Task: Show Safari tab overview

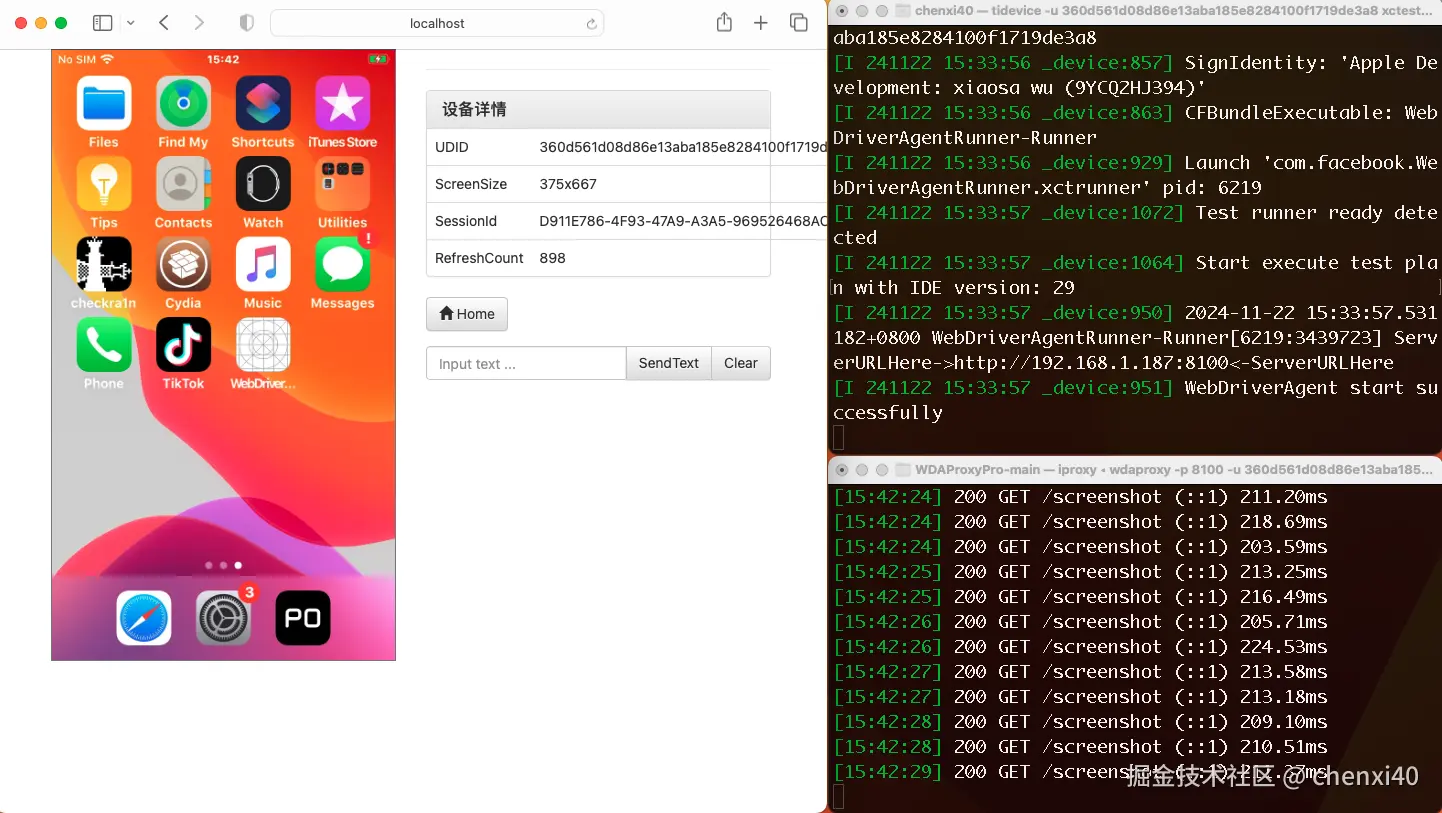Action: (x=799, y=23)
